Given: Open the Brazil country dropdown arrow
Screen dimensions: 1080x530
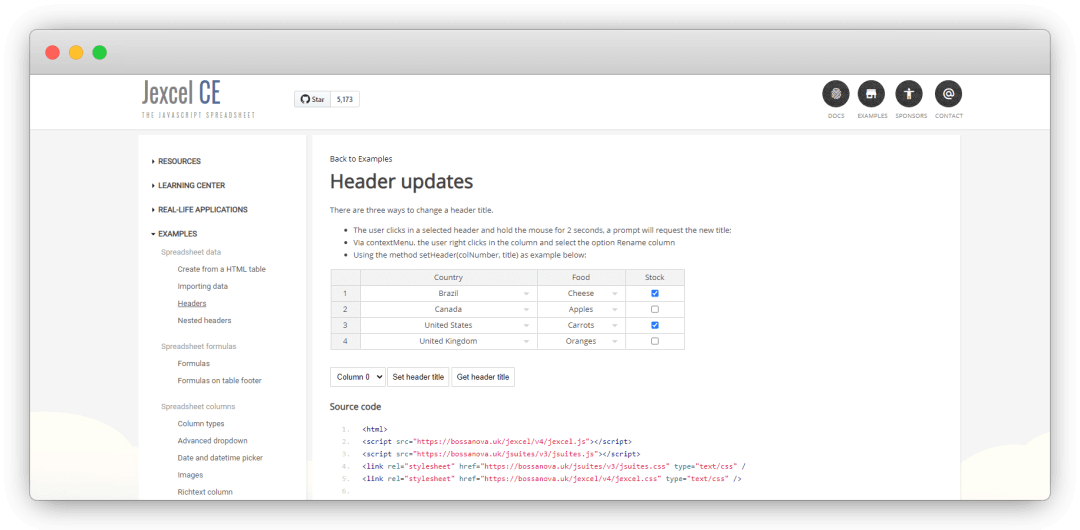Looking at the screenshot, I should (x=526, y=294).
